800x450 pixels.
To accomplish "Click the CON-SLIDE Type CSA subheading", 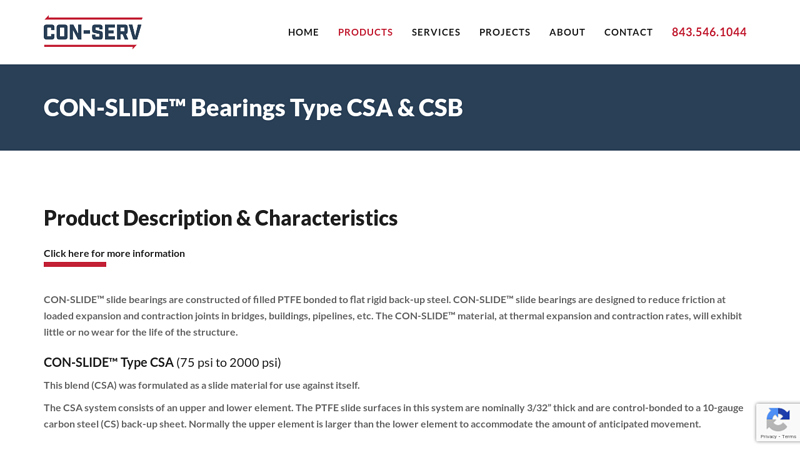I will click(108, 362).
